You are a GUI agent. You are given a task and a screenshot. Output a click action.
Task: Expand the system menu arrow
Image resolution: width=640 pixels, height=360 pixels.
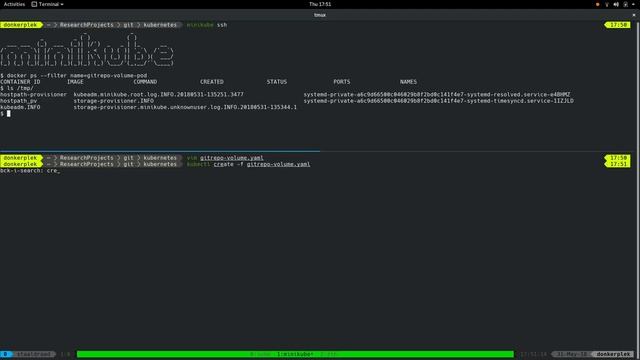pyautogui.click(x=634, y=4)
